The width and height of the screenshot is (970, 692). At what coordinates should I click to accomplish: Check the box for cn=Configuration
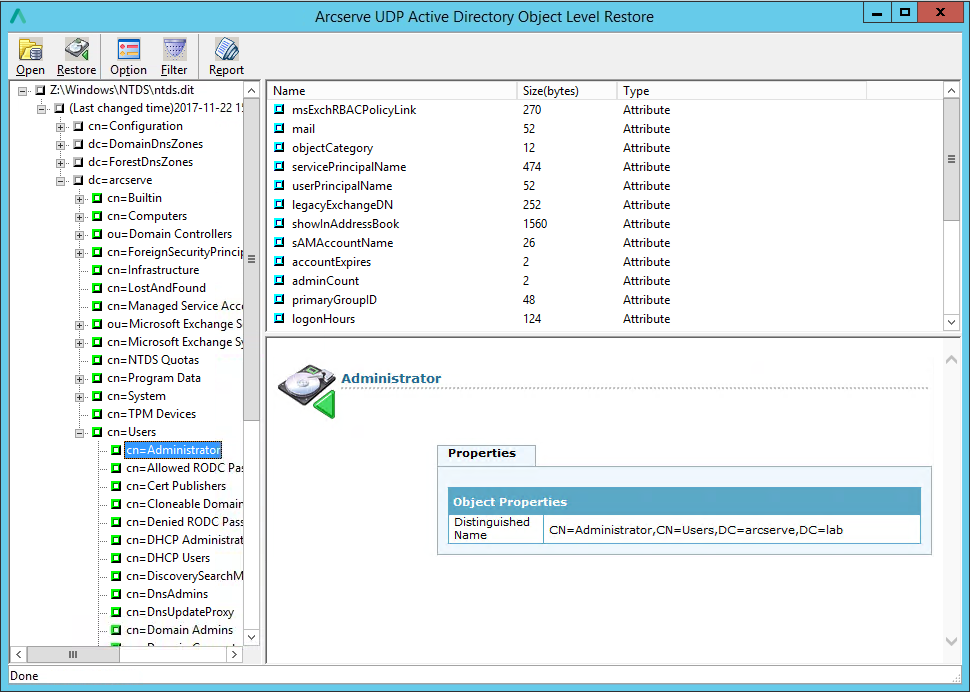[x=78, y=126]
